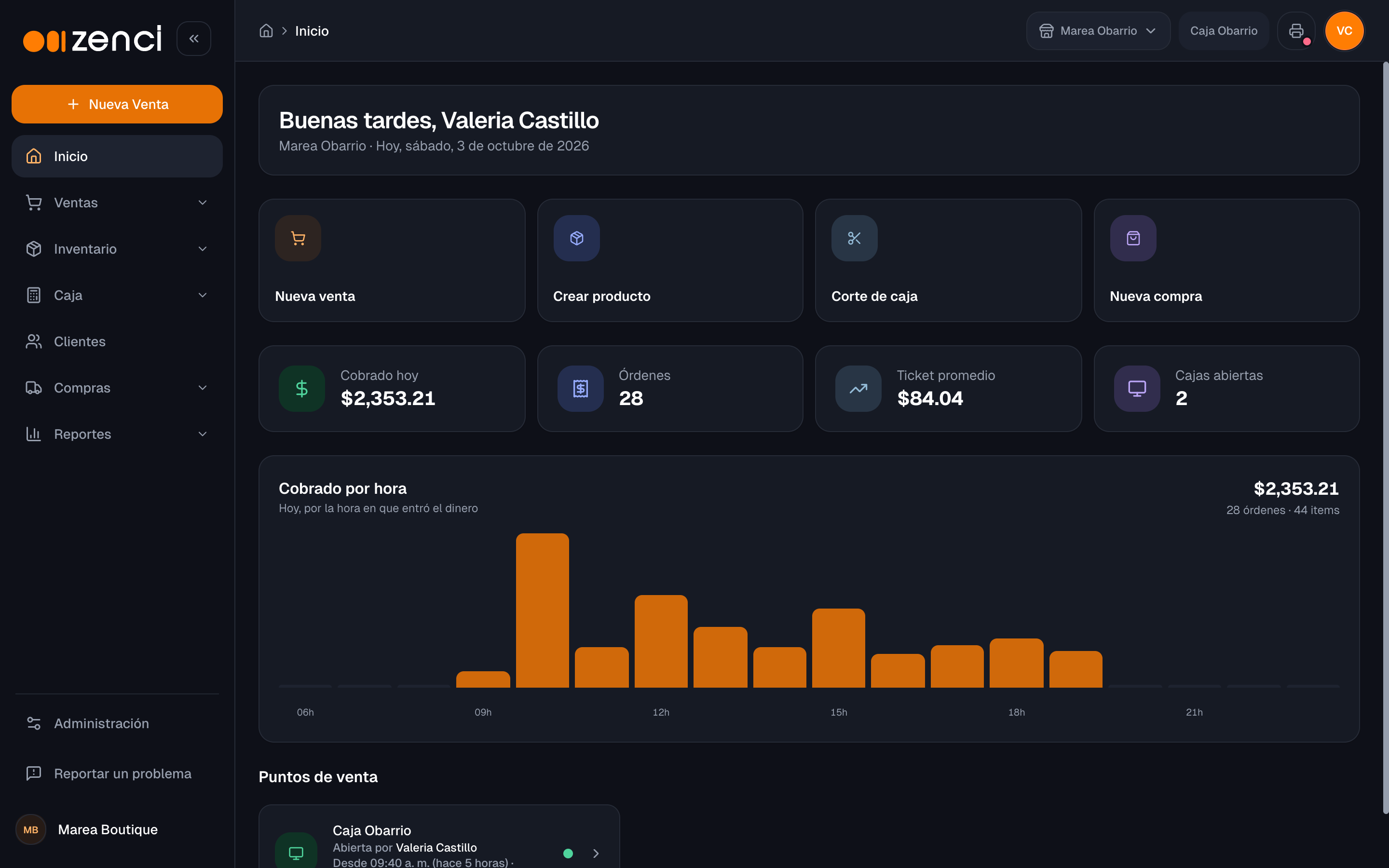Click the Marea Boutique account name
The image size is (1389, 868).
coord(108,829)
